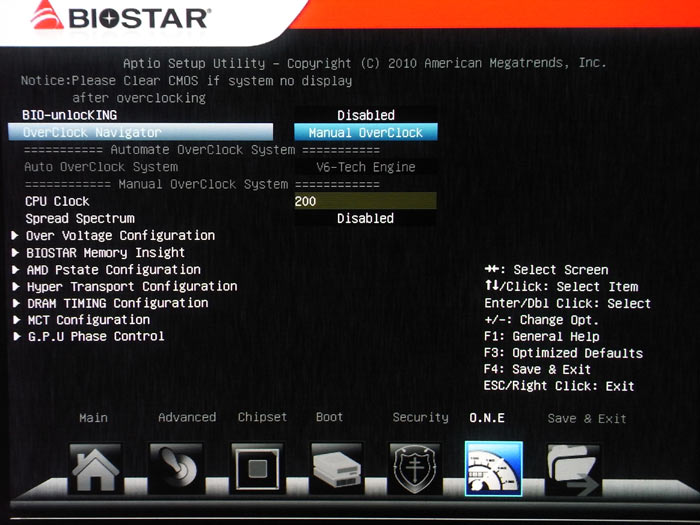This screenshot has width=700, height=525.
Task: Click the F3: Optimized Defaults hint
Action: (x=563, y=353)
